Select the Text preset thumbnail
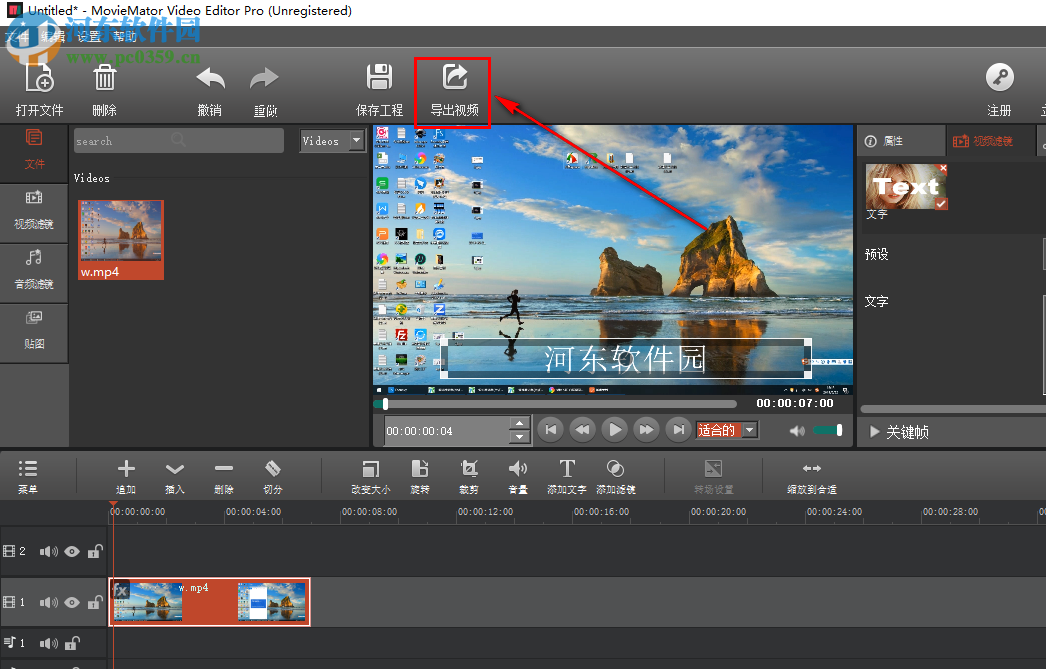 [905, 186]
